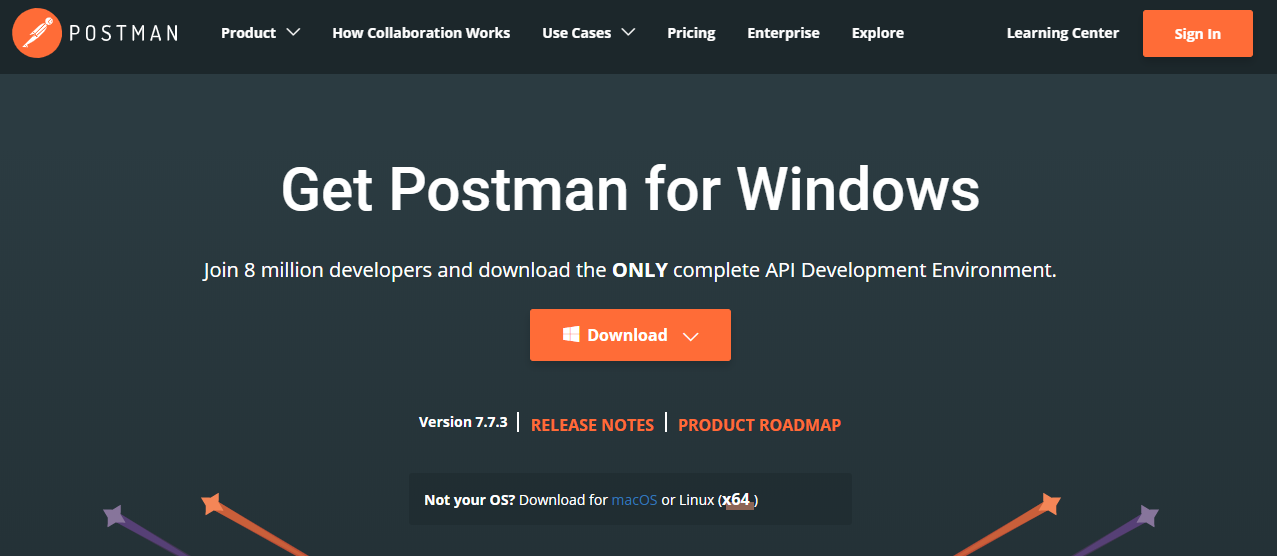Click the orange Download button
The height and width of the screenshot is (556, 1277).
pos(630,335)
